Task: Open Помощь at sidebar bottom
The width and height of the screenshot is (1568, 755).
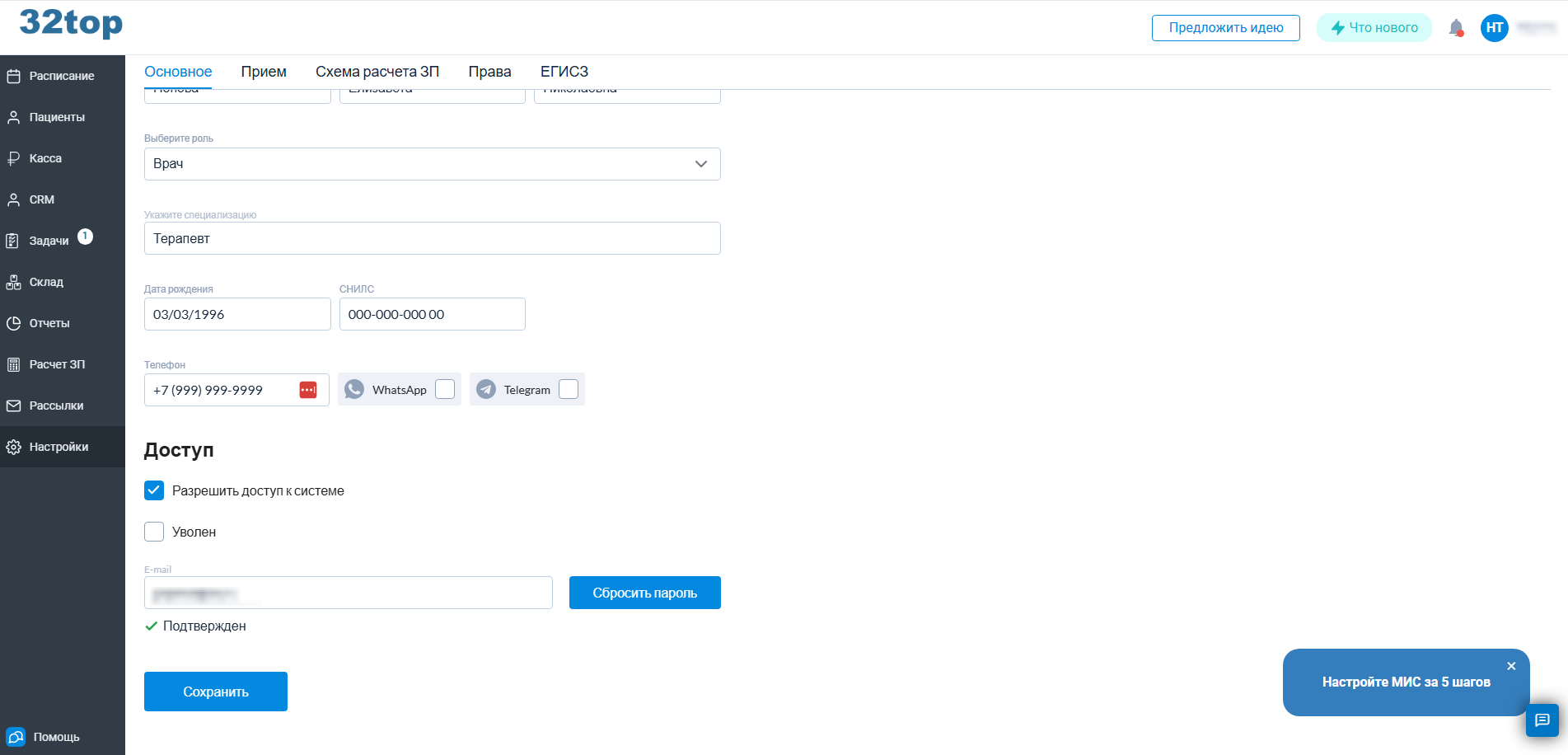Action: click(x=56, y=737)
